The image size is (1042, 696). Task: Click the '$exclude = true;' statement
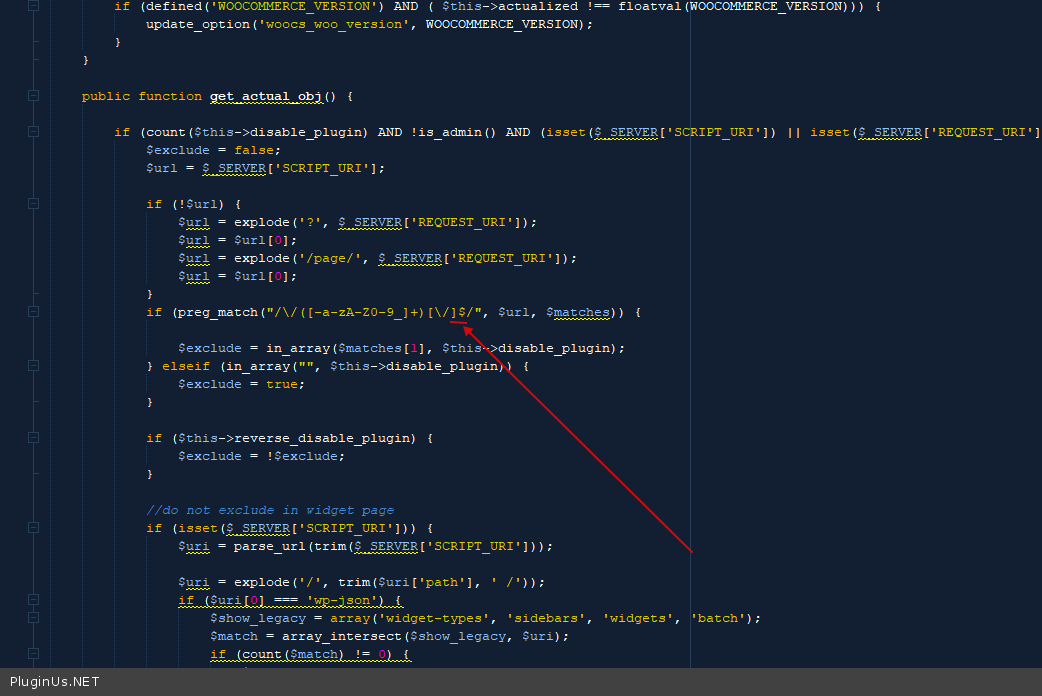(241, 384)
